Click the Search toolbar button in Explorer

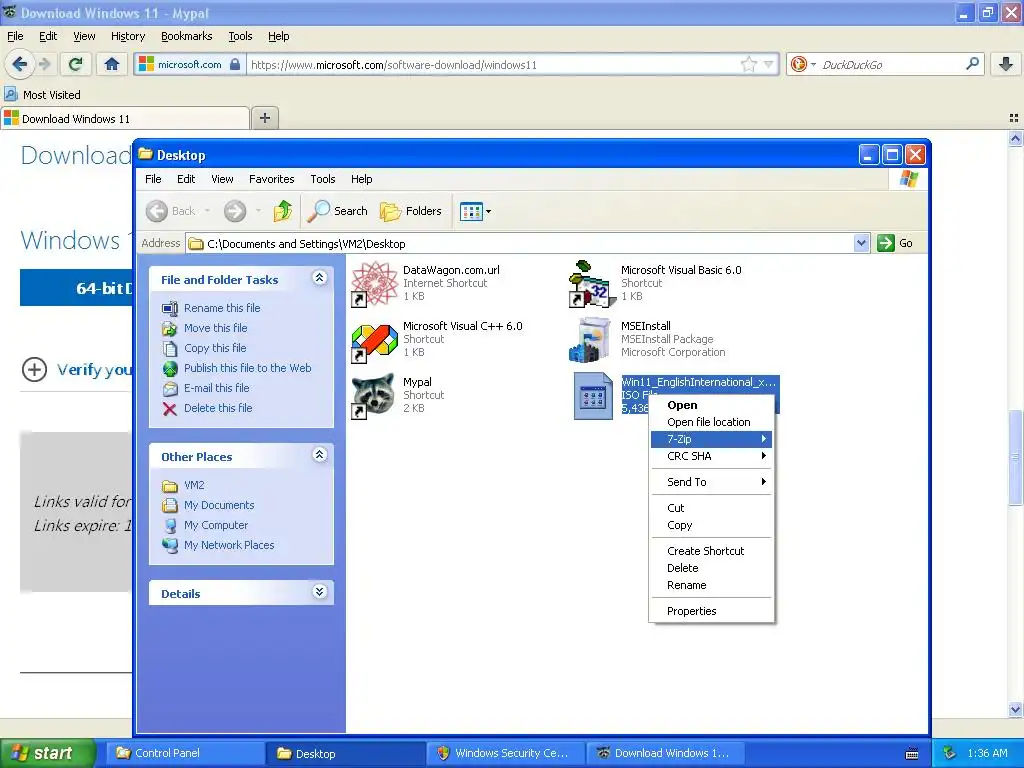338,210
